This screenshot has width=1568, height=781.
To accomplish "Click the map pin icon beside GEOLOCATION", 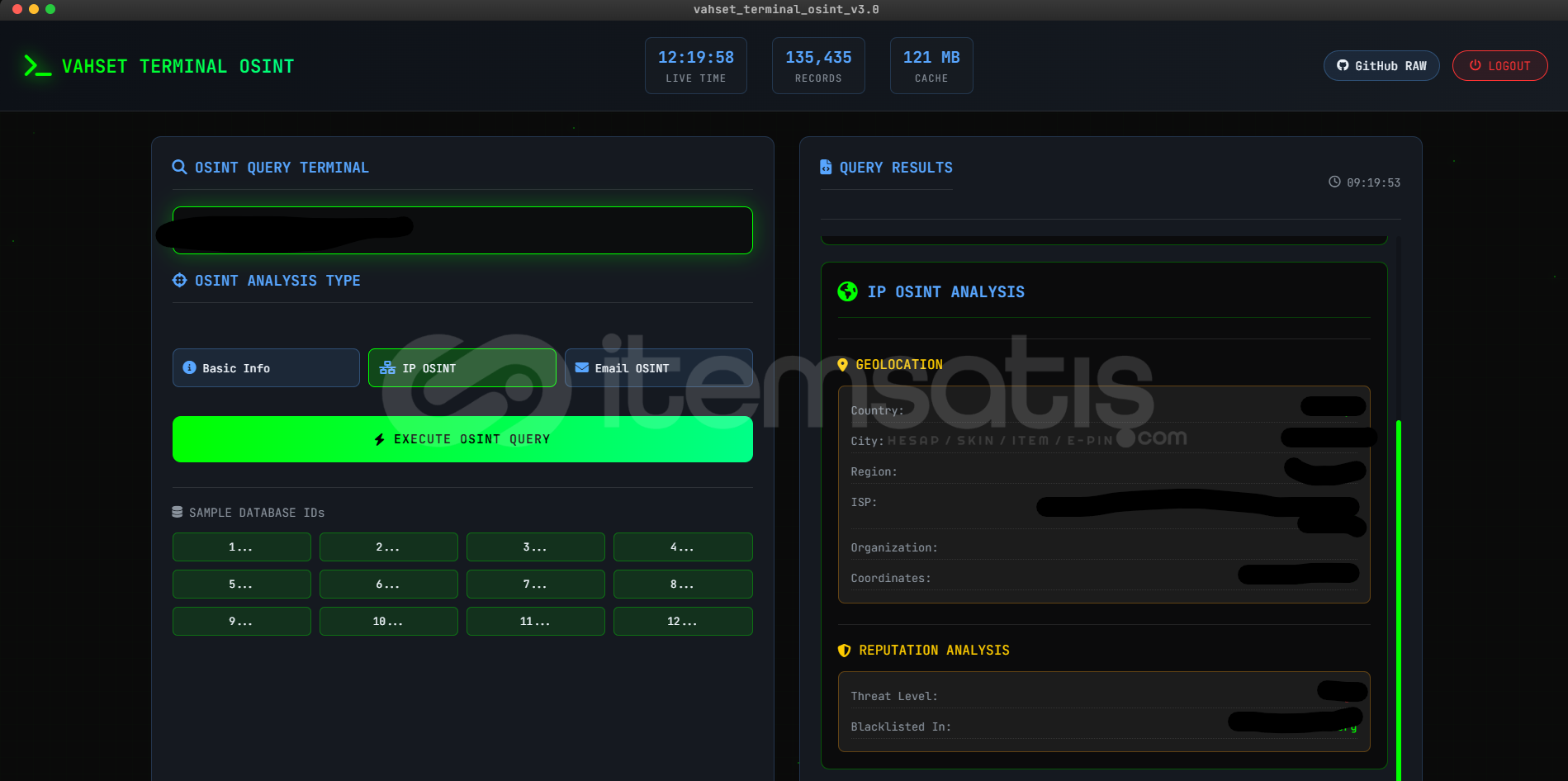I will (x=842, y=364).
